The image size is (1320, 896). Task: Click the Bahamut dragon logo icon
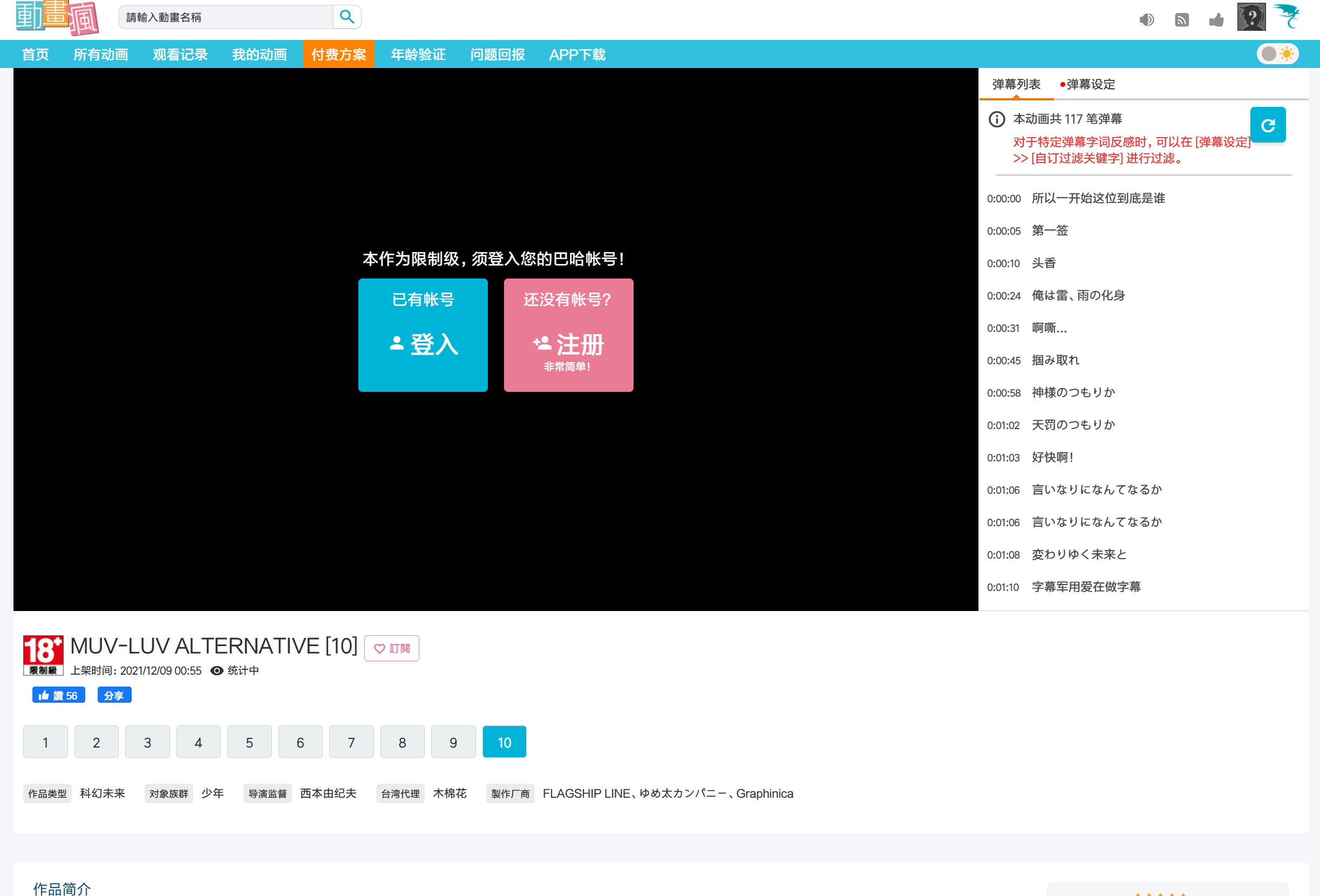(1288, 16)
